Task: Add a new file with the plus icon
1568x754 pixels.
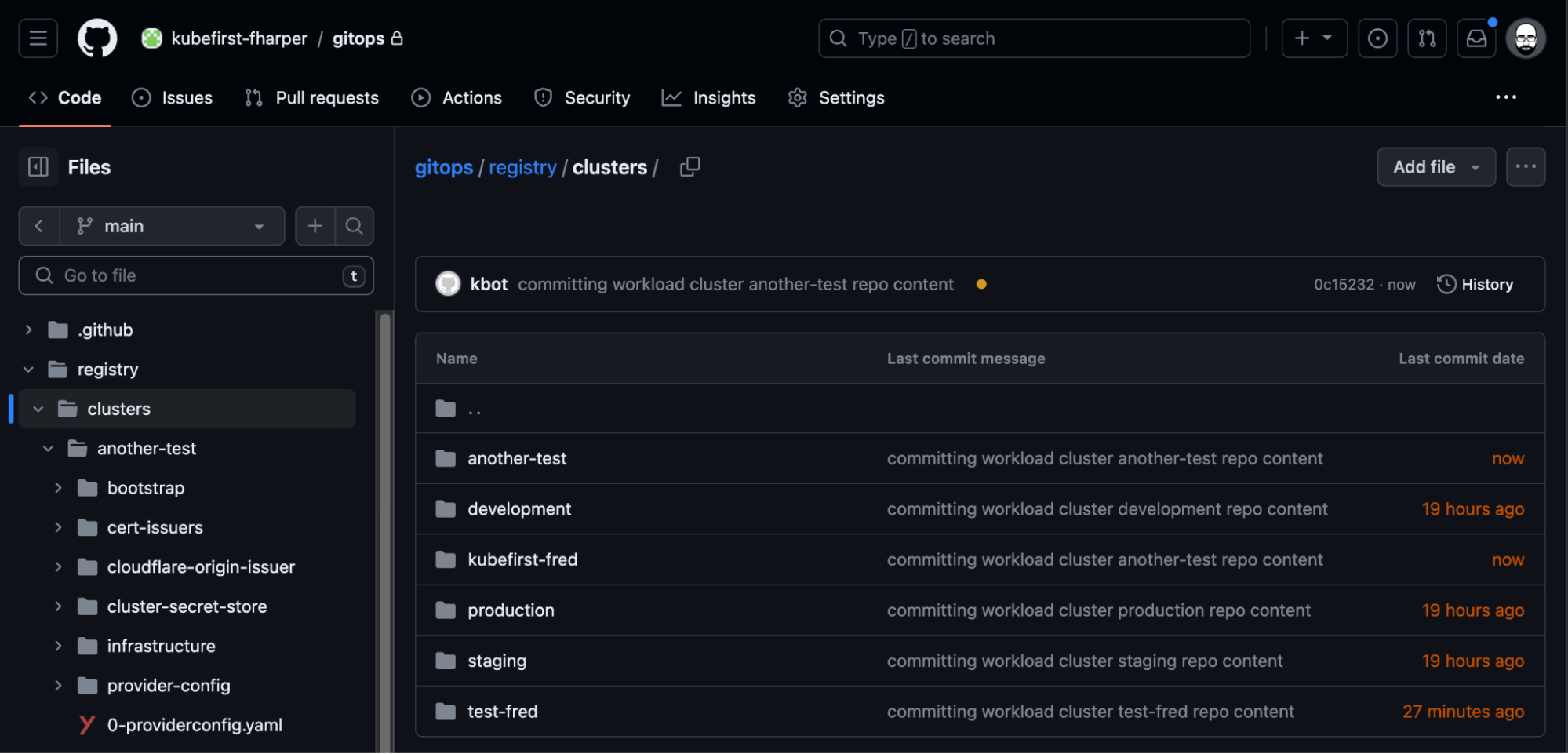Action: (315, 226)
